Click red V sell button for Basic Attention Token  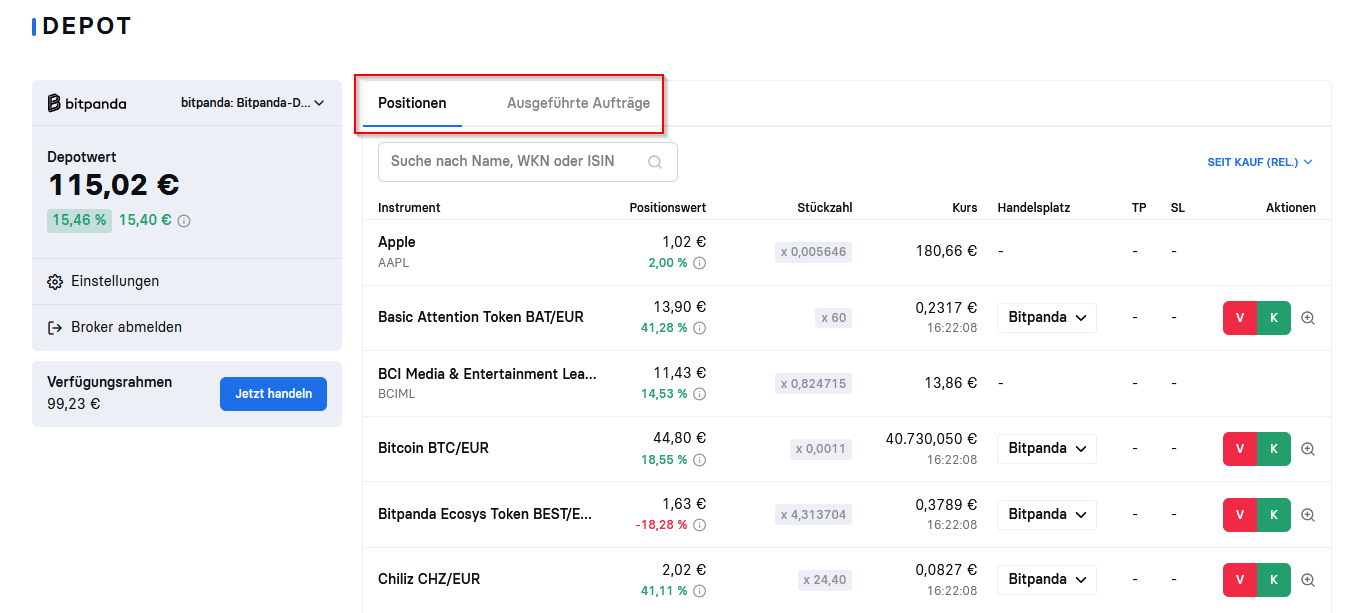[1240, 318]
